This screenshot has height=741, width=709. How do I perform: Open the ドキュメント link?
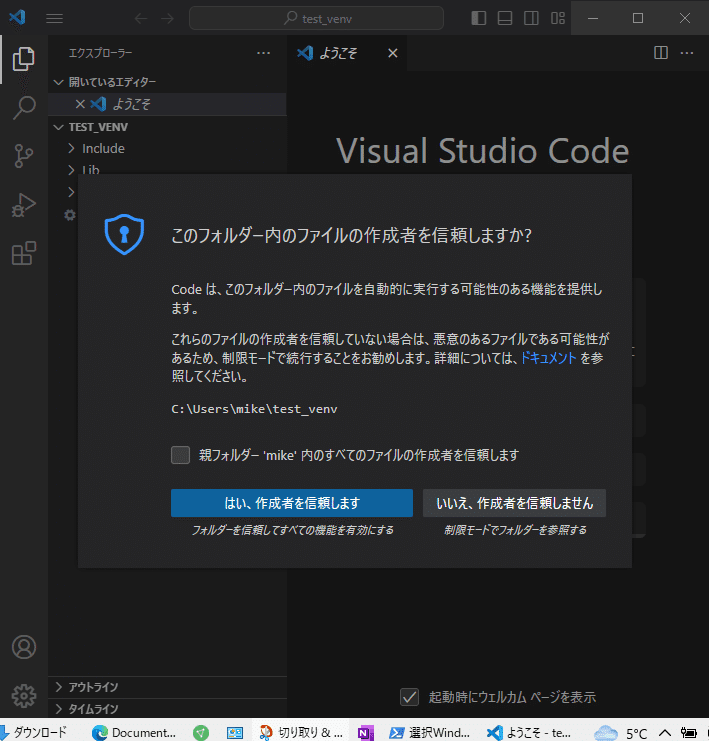(548, 358)
